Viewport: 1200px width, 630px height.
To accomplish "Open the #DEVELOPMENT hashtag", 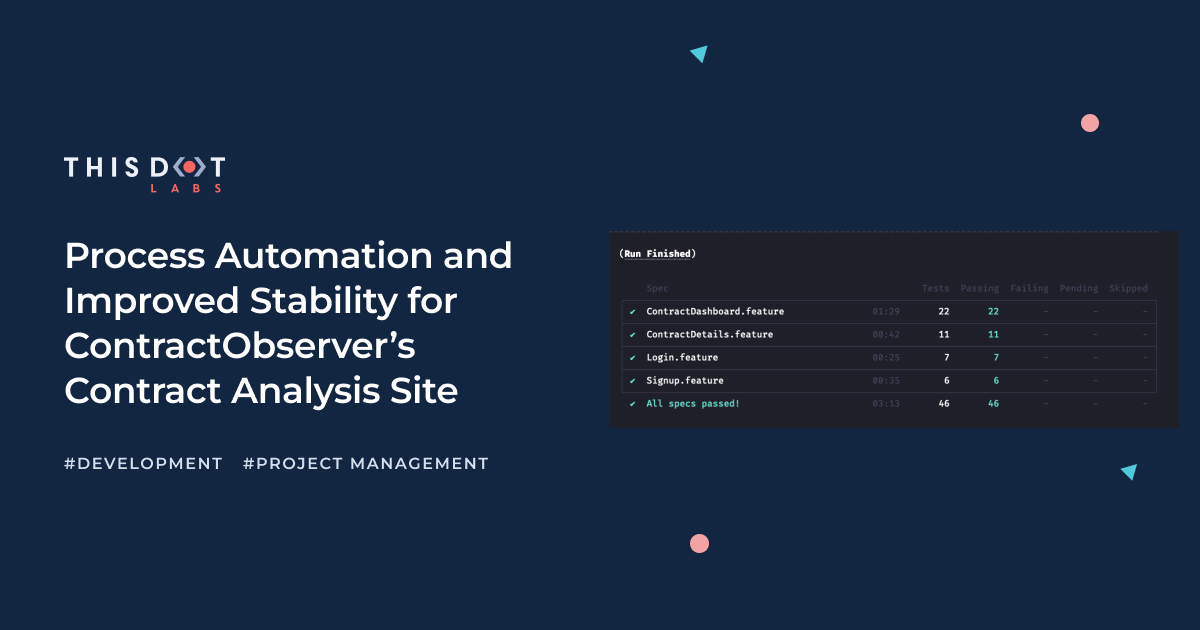I will point(143,464).
